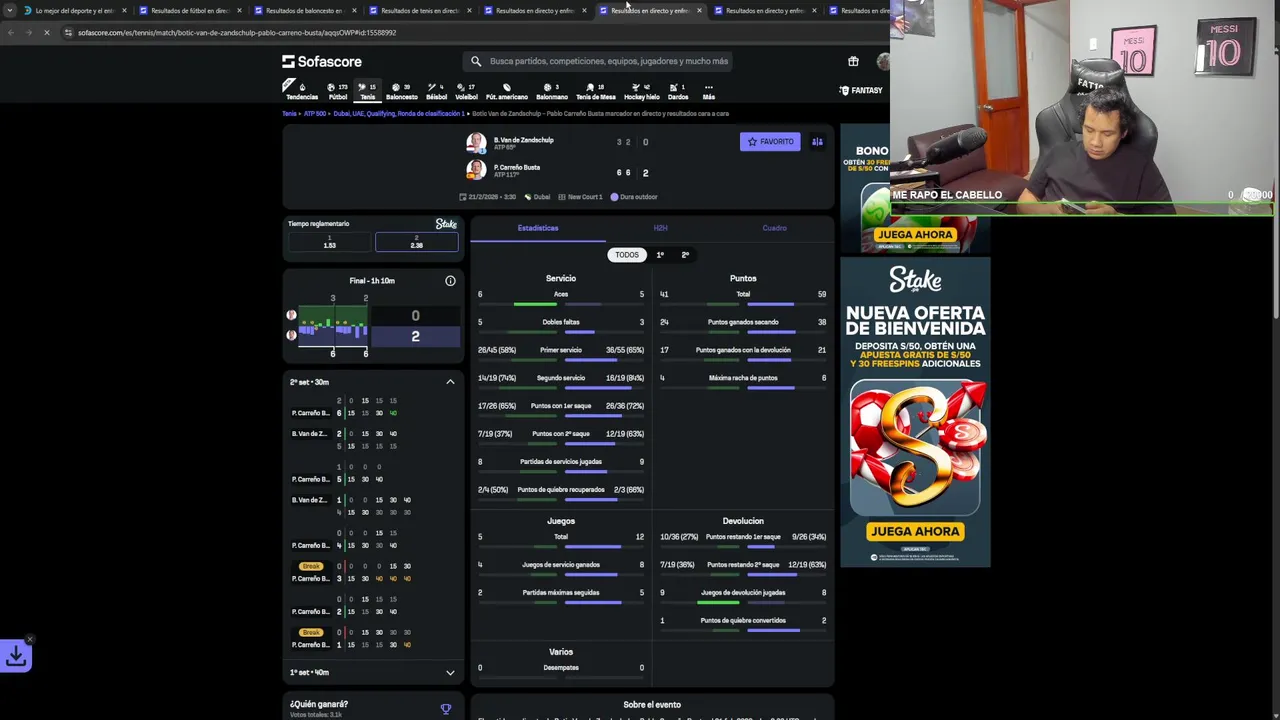
Task: Click the Sofascore logo
Action: tap(321, 61)
